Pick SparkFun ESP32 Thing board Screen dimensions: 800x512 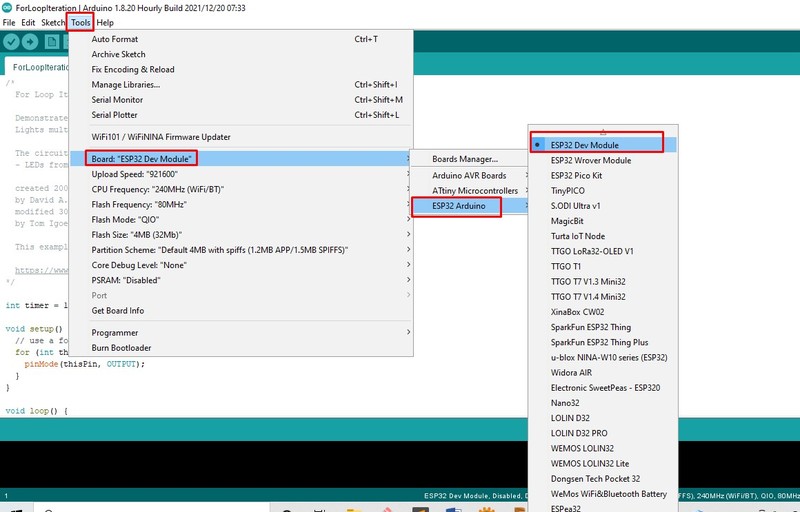pyautogui.click(x=603, y=327)
